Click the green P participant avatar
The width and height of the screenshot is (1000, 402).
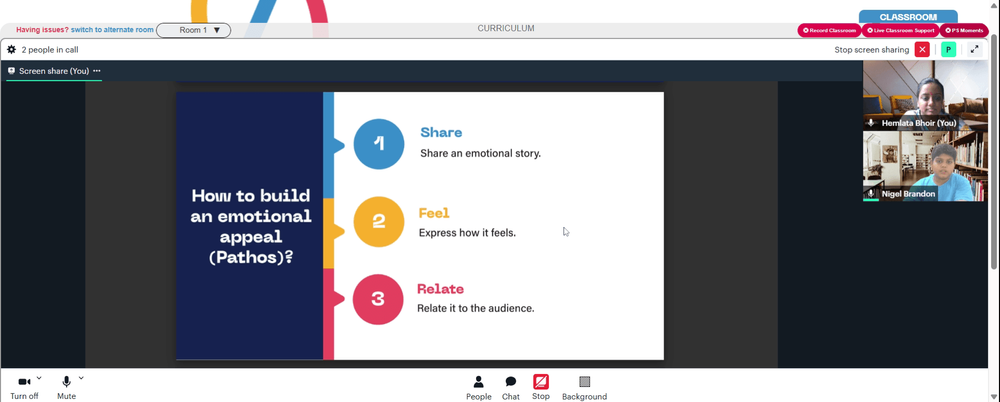coord(948,50)
